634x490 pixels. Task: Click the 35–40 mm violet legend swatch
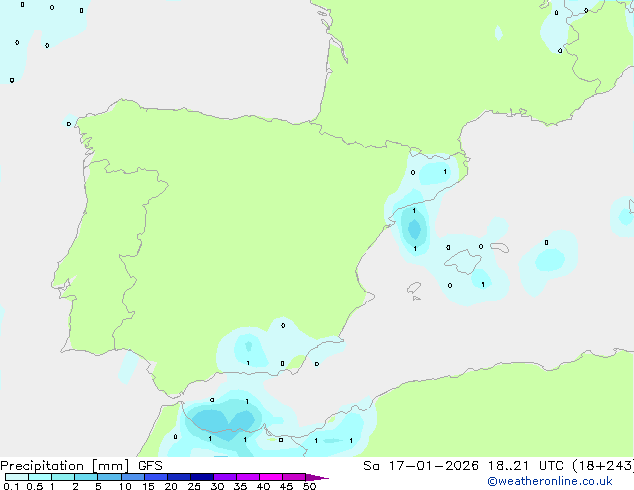(247, 477)
